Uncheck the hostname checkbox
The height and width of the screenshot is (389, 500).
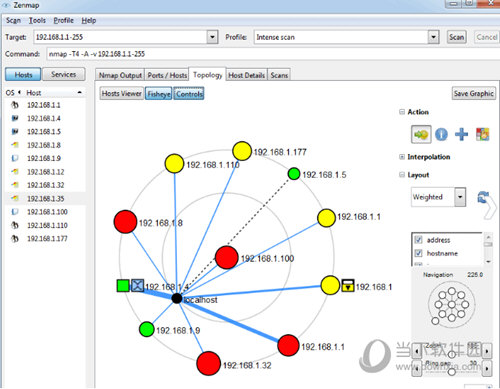pyautogui.click(x=418, y=253)
